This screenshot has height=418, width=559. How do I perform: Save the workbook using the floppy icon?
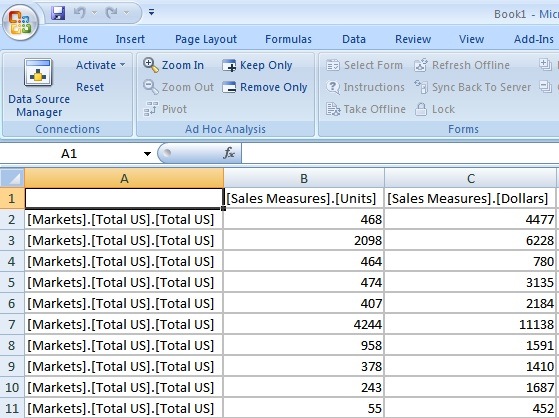pyautogui.click(x=58, y=13)
